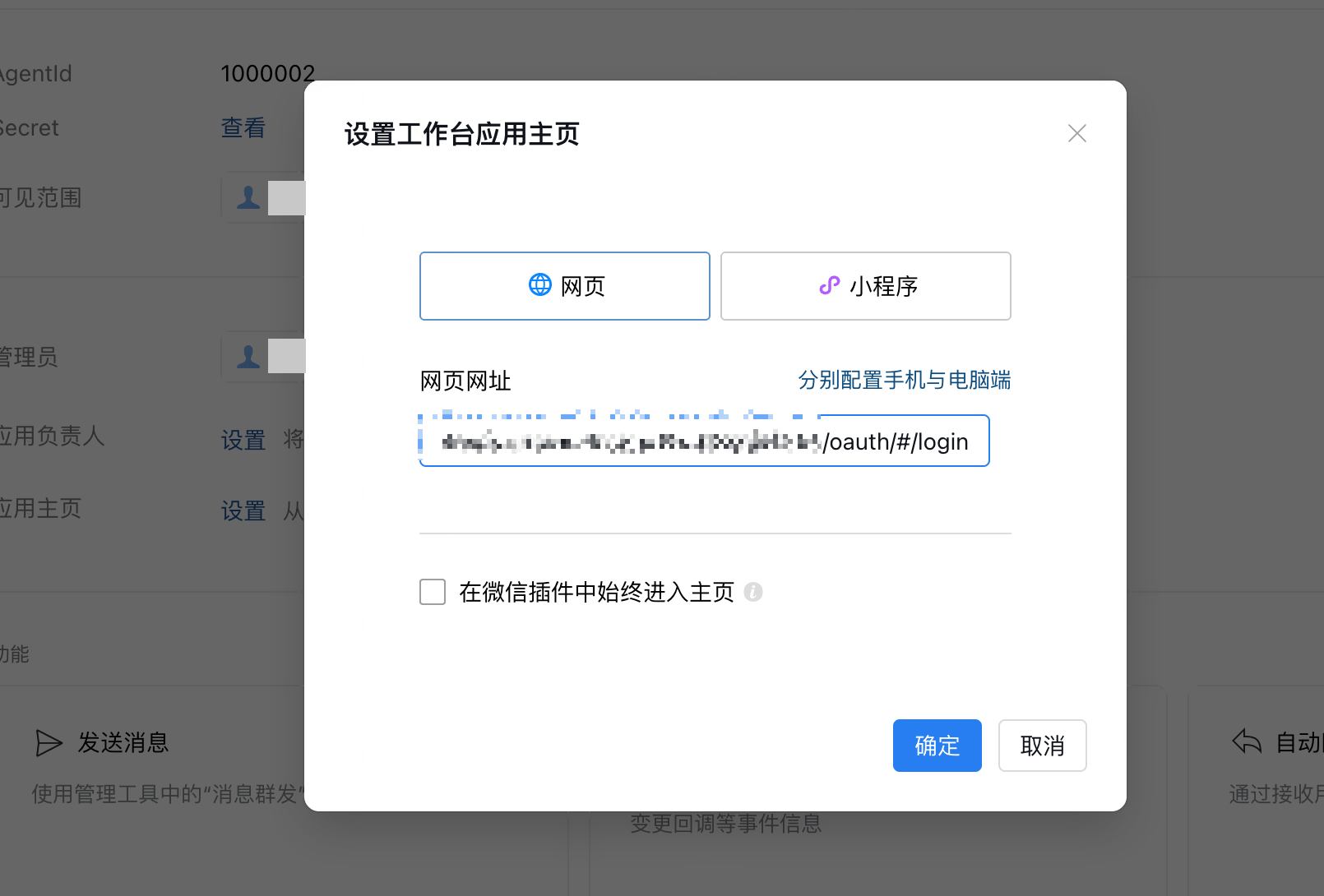Open 分别配置手机与电脑端 link
Screen dimensions: 1324x896
[905, 380]
